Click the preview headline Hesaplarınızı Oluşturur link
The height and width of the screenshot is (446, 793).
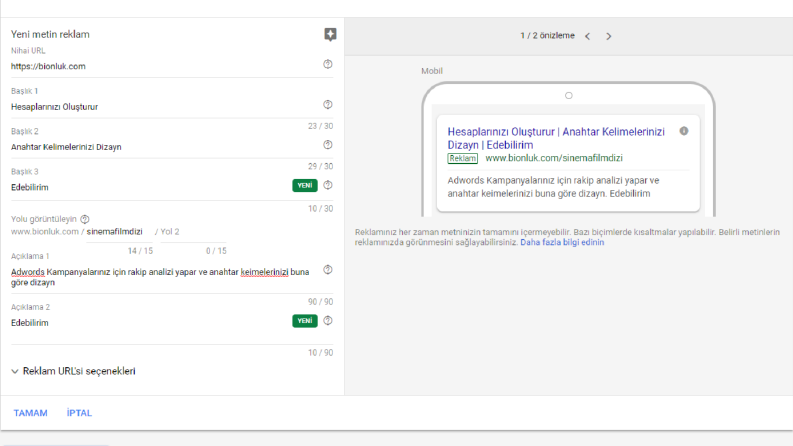556,138
